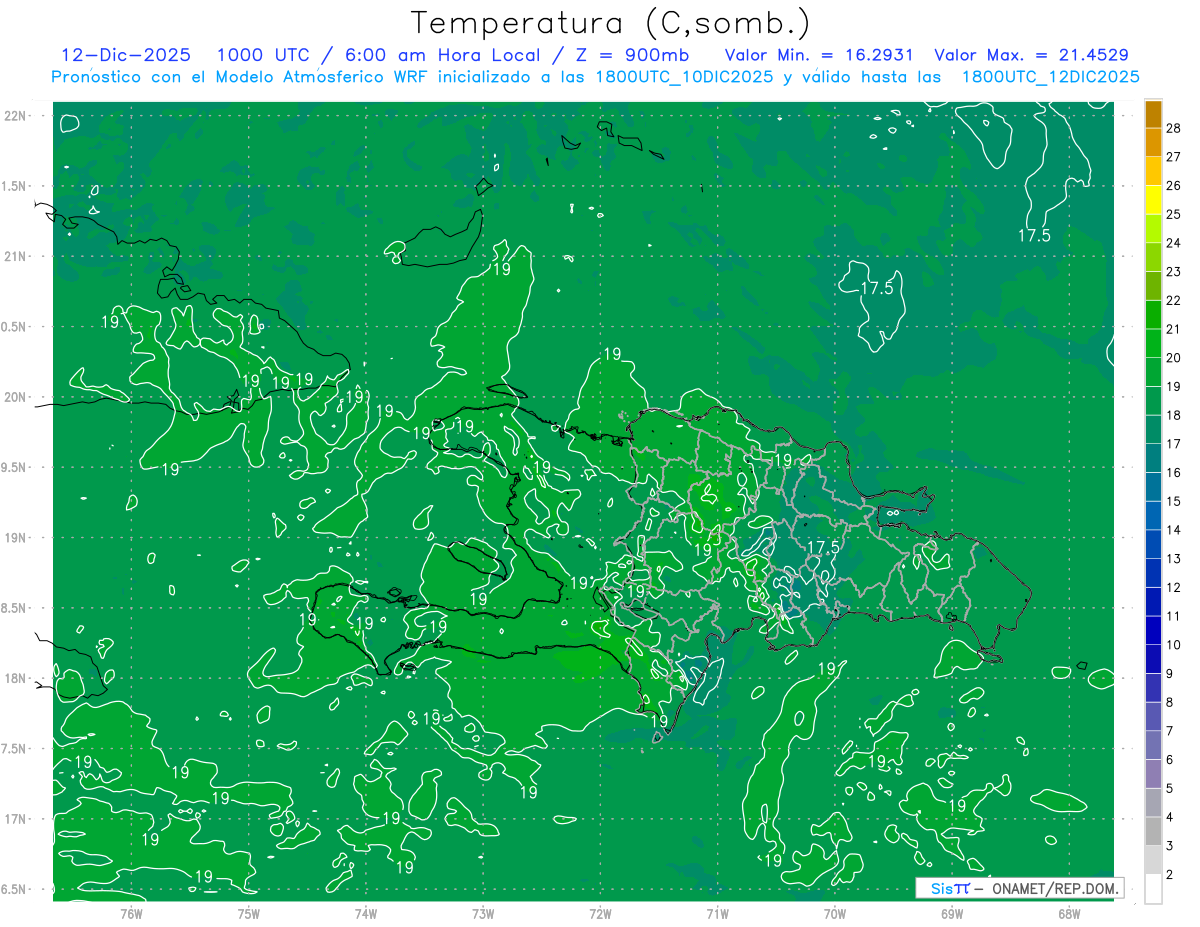Click the '72W' longitude axis label

click(601, 912)
